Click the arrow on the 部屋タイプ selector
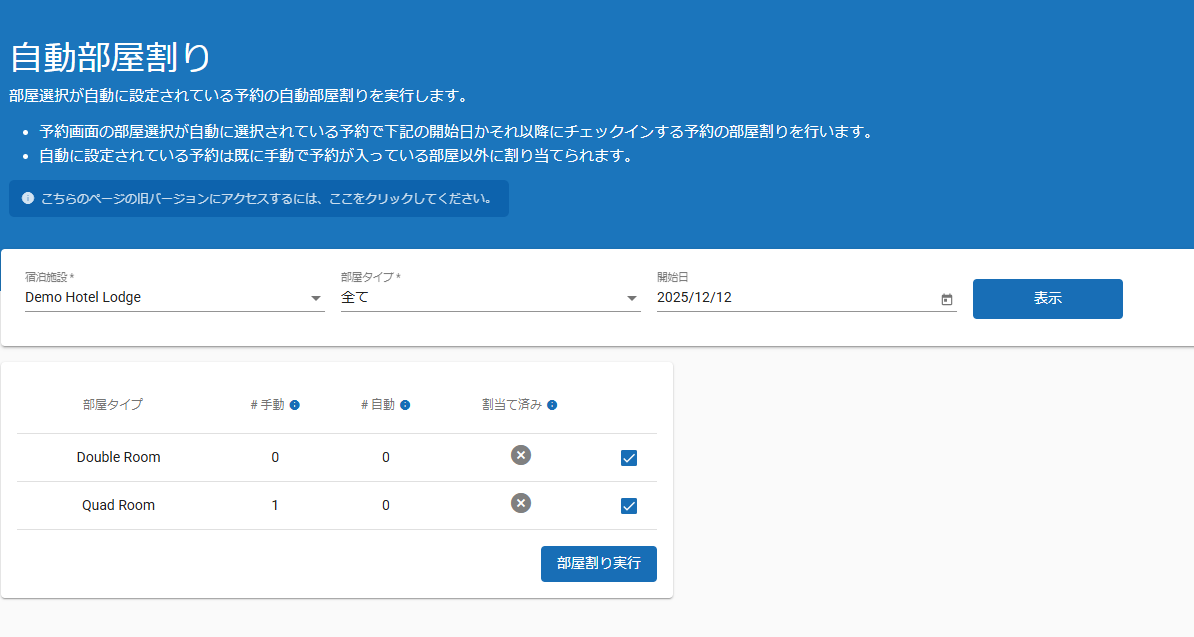1194x637 pixels. coord(632,298)
